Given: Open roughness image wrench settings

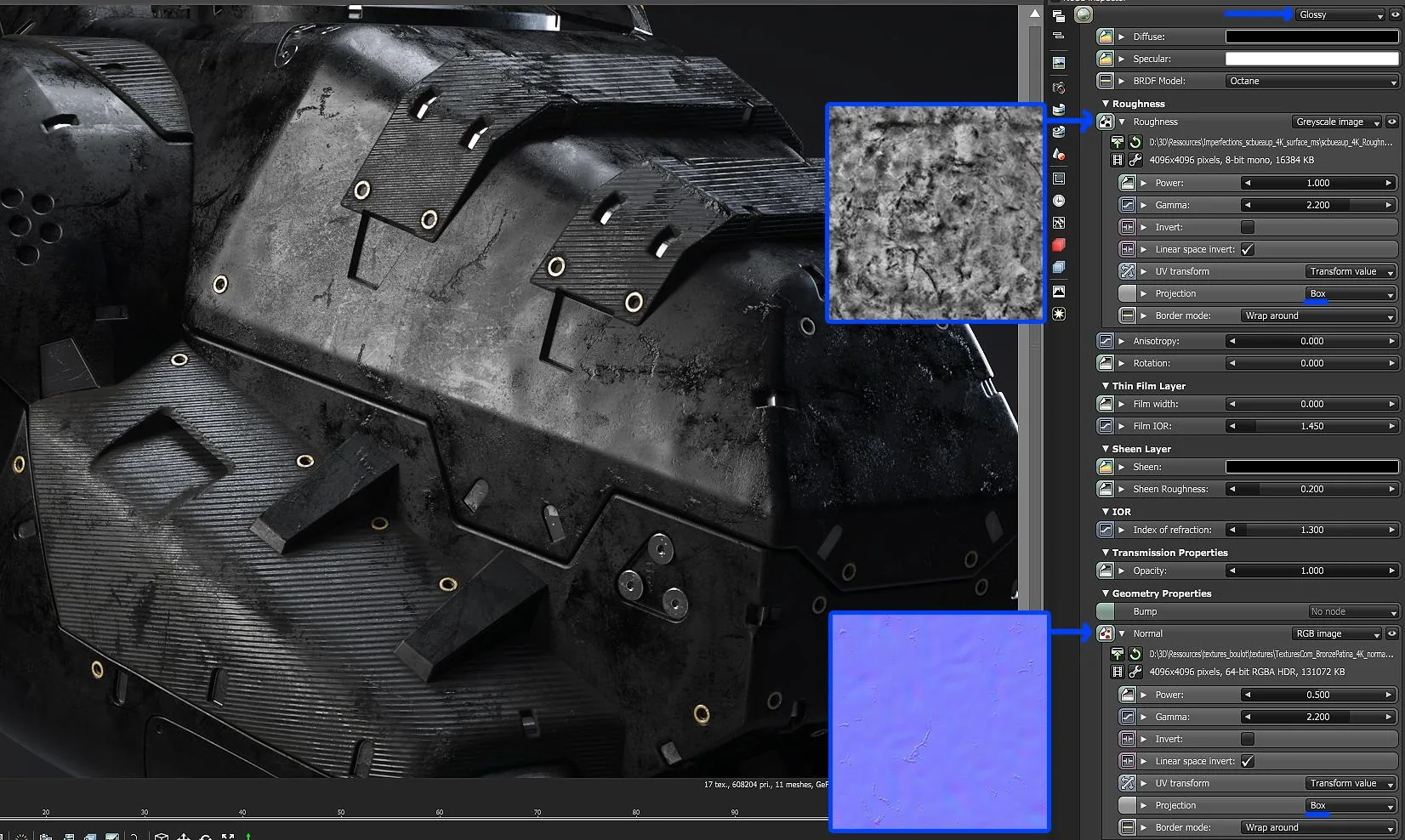Looking at the screenshot, I should (x=1135, y=160).
